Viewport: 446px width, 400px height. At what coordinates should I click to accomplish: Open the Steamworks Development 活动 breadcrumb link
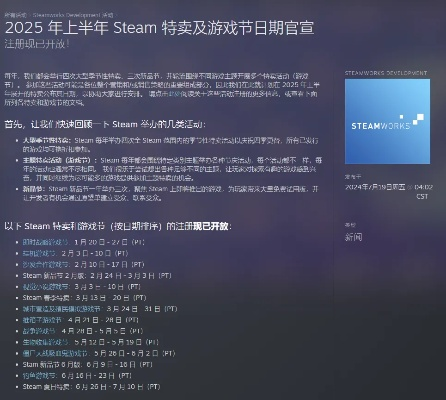[x=73, y=15]
